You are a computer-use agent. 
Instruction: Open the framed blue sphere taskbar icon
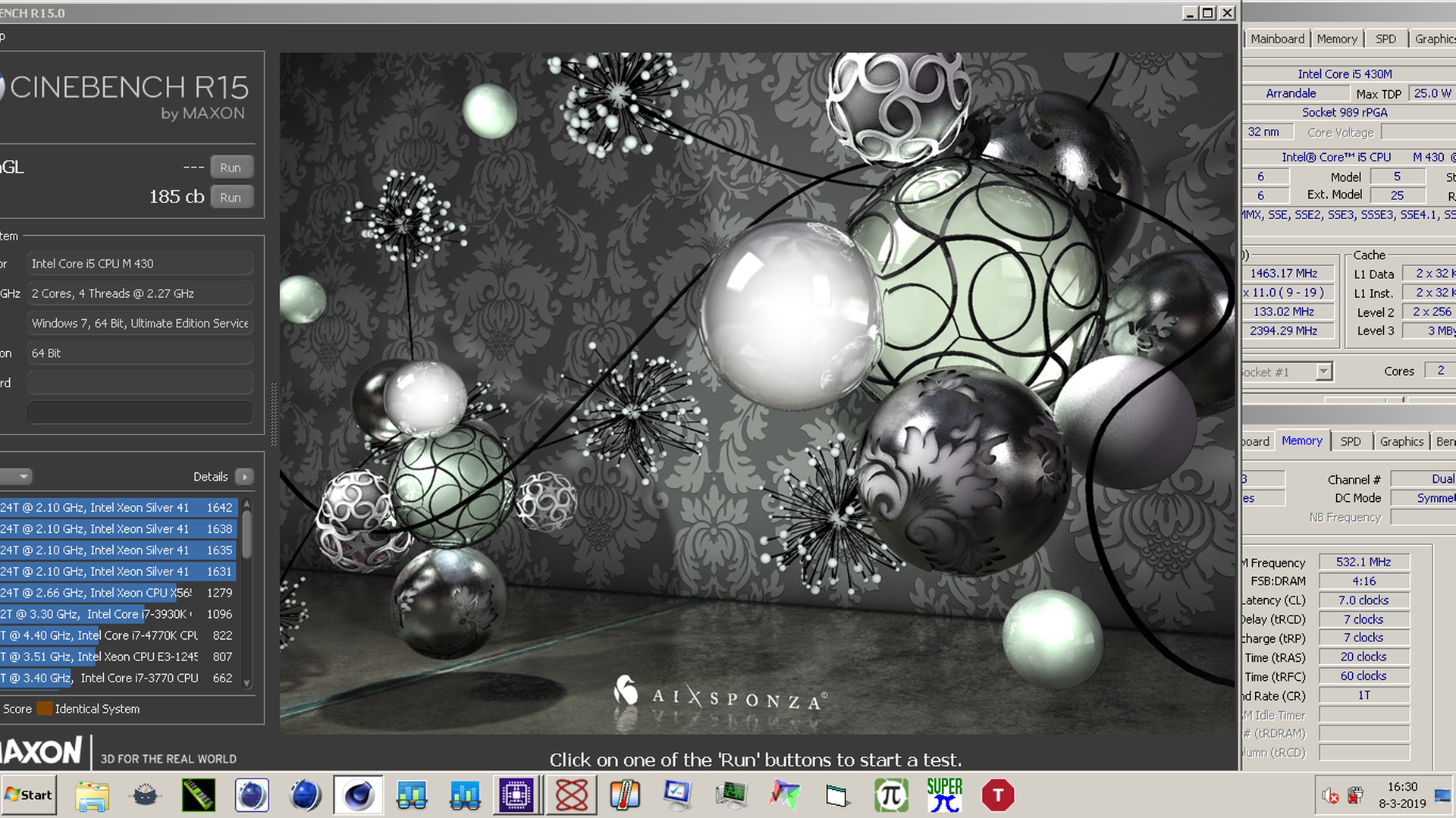tap(252, 796)
